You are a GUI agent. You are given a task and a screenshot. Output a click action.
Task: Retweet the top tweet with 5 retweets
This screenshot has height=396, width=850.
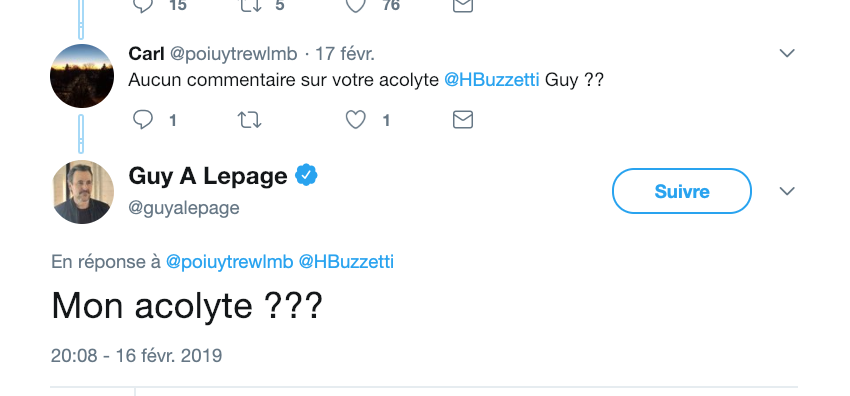tap(251, 5)
